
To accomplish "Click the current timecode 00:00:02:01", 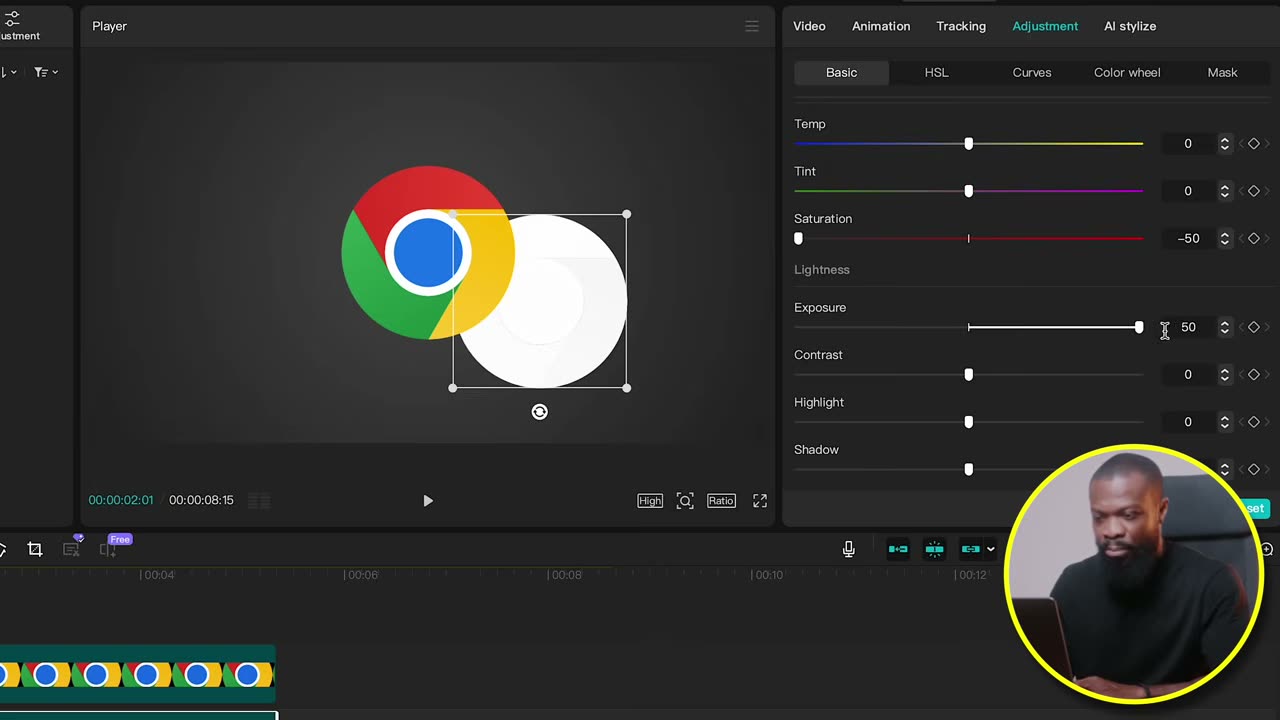I will coord(121,500).
